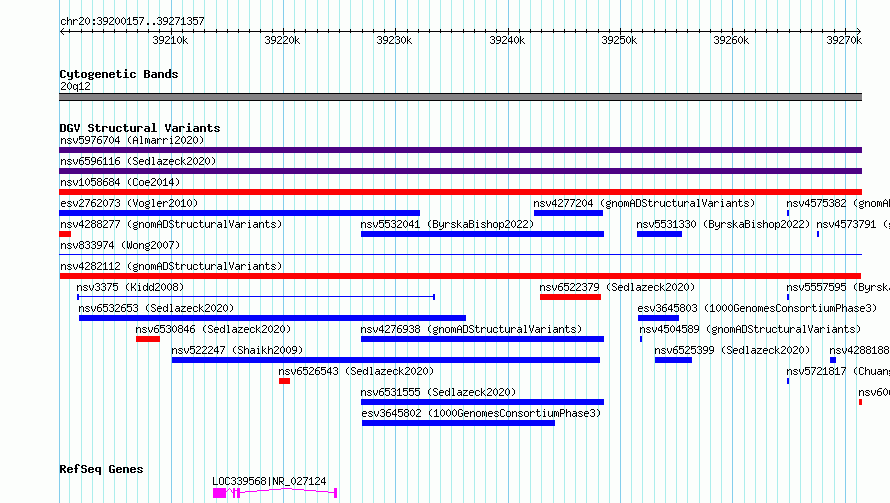The width and height of the screenshot is (890, 503).
Task: Click the small red bar under nsv6526543
Action: point(284,381)
